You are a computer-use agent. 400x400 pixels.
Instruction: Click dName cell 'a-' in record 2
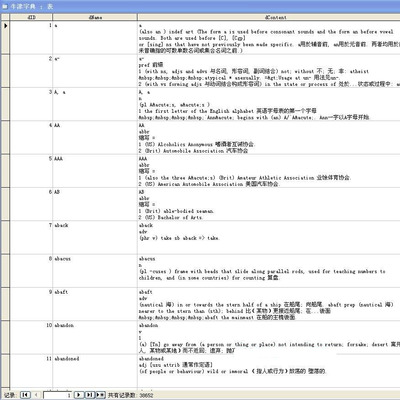(95, 71)
